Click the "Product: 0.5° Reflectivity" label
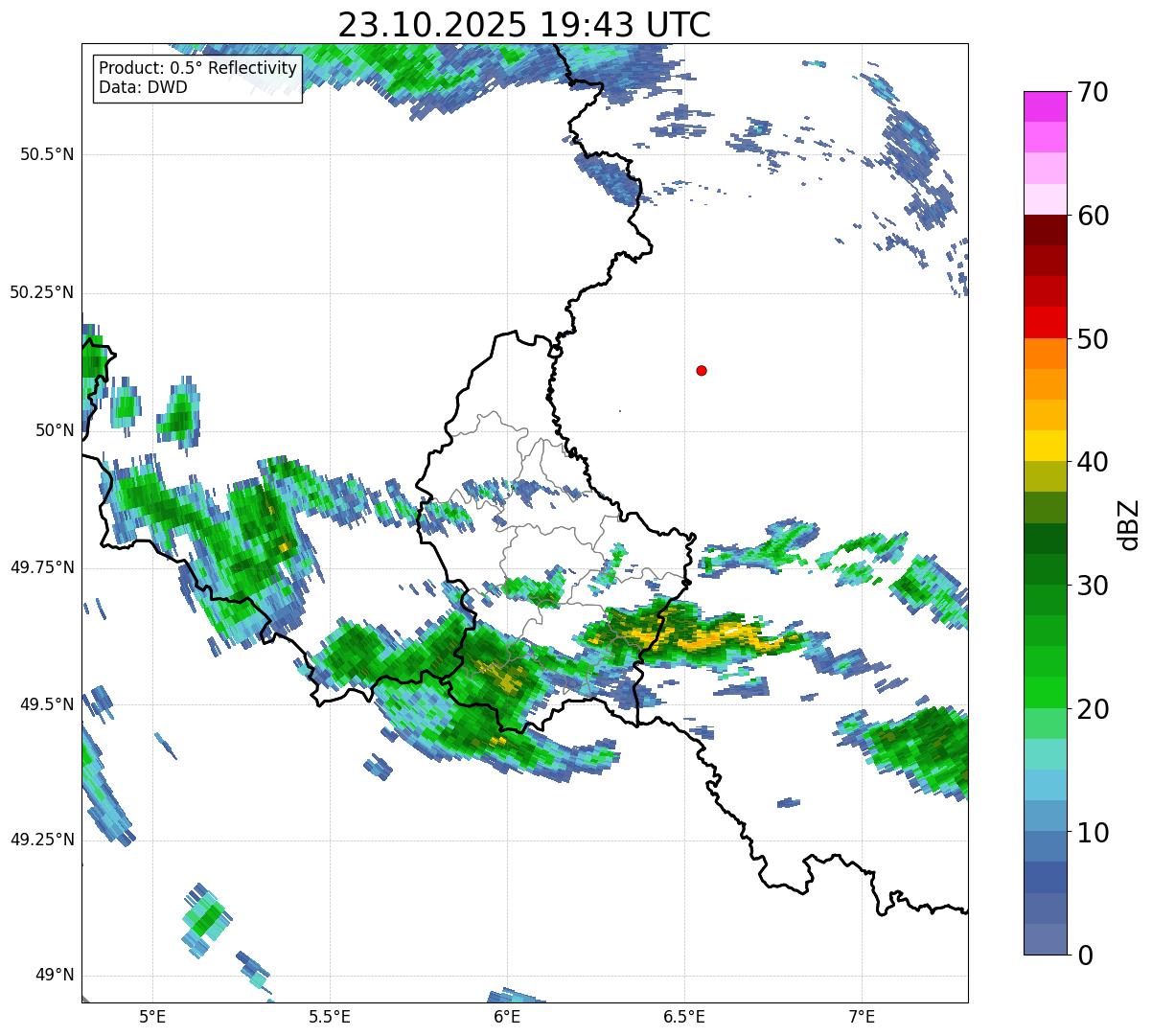The image size is (1152, 1036). pyautogui.click(x=198, y=68)
